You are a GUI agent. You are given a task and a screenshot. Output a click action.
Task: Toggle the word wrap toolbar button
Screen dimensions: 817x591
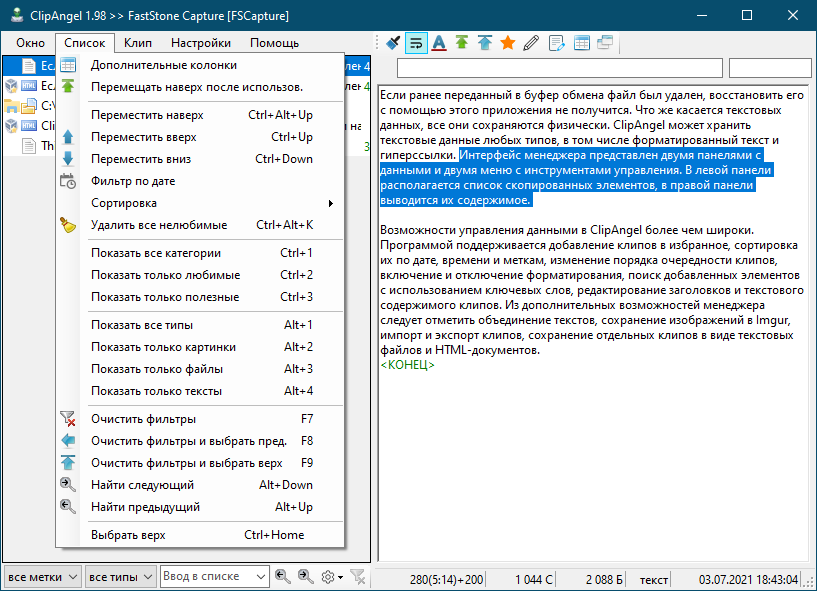[x=416, y=43]
